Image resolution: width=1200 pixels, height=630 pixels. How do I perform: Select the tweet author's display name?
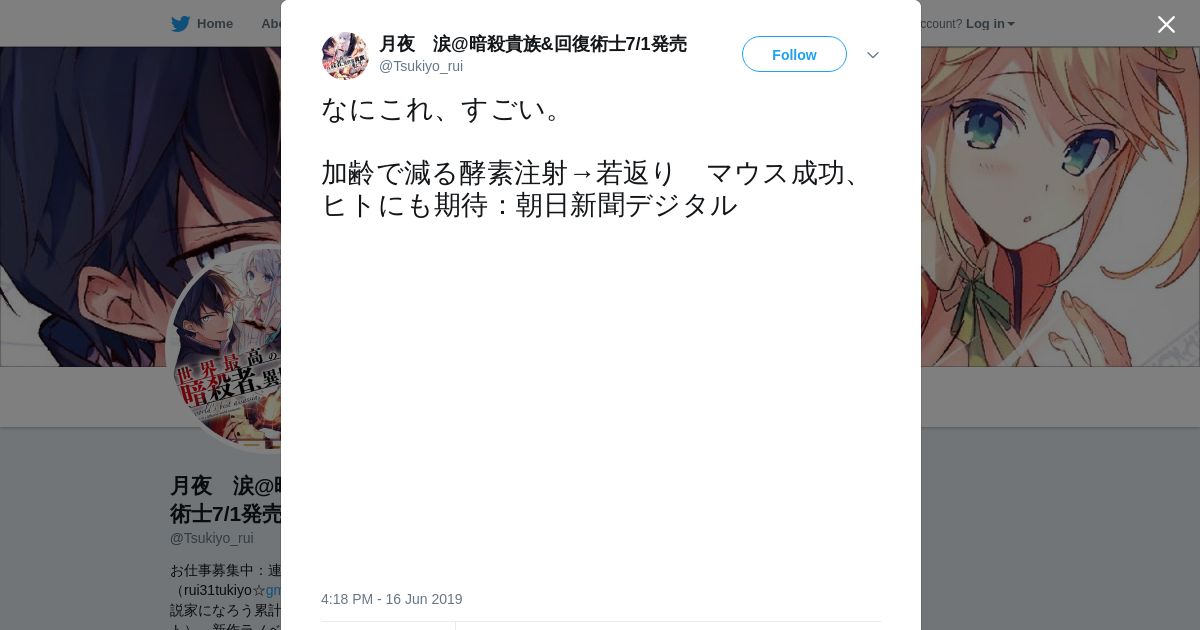(533, 44)
